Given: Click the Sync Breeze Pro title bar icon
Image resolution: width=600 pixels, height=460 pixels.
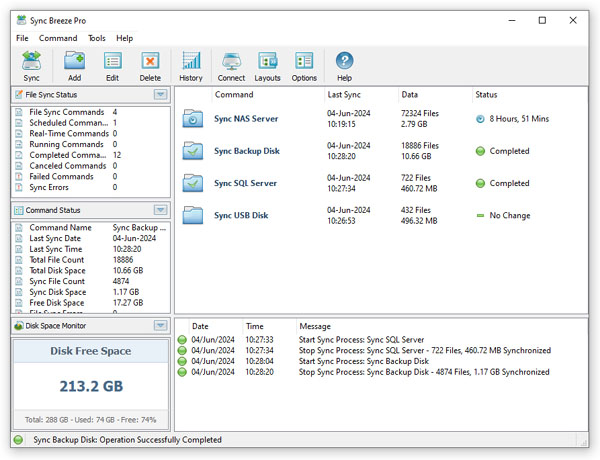Looking at the screenshot, I should coord(21,20).
